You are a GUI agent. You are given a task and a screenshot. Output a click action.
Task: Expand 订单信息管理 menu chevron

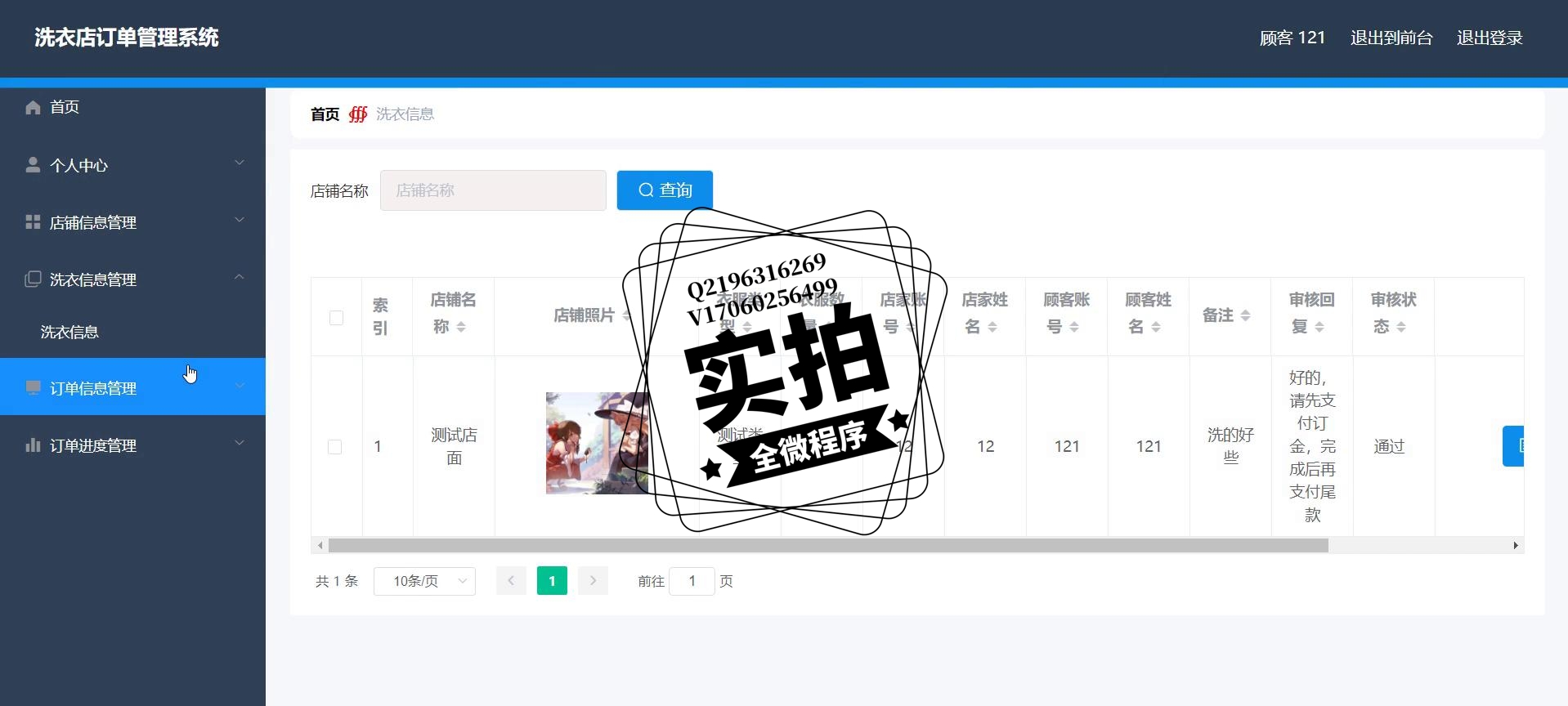[x=240, y=386]
